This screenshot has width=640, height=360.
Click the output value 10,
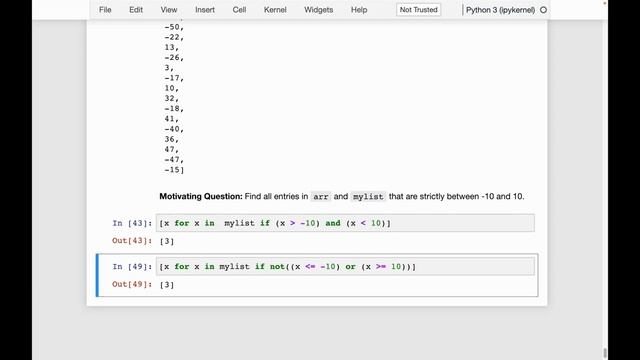pos(172,88)
